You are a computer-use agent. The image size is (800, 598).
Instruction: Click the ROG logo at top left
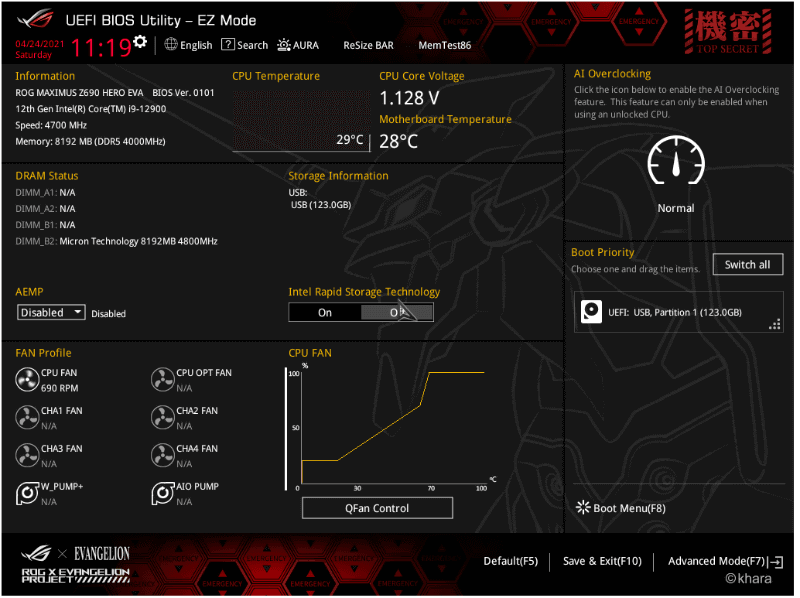[36, 19]
